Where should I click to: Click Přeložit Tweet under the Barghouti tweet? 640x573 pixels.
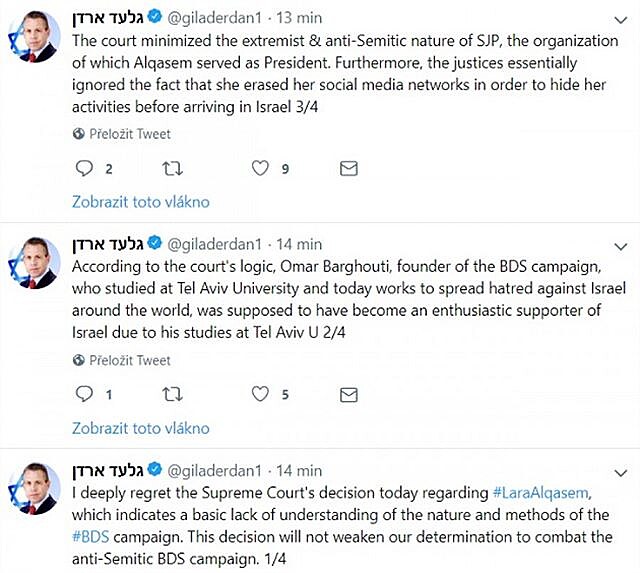pos(130,360)
